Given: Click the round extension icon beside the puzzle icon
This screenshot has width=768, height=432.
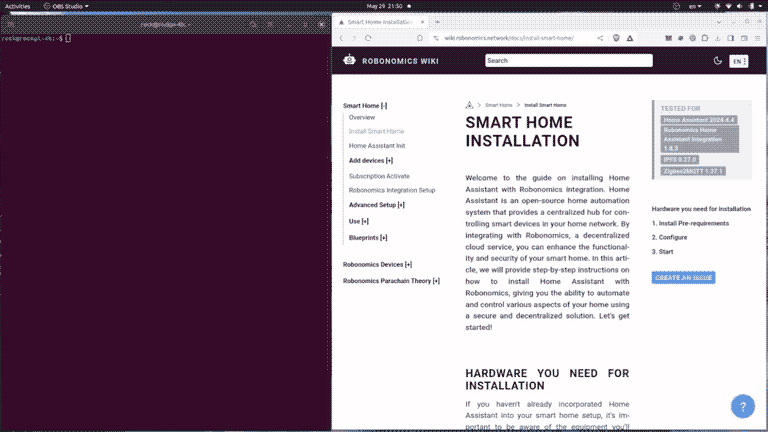Looking at the screenshot, I should coord(693,38).
